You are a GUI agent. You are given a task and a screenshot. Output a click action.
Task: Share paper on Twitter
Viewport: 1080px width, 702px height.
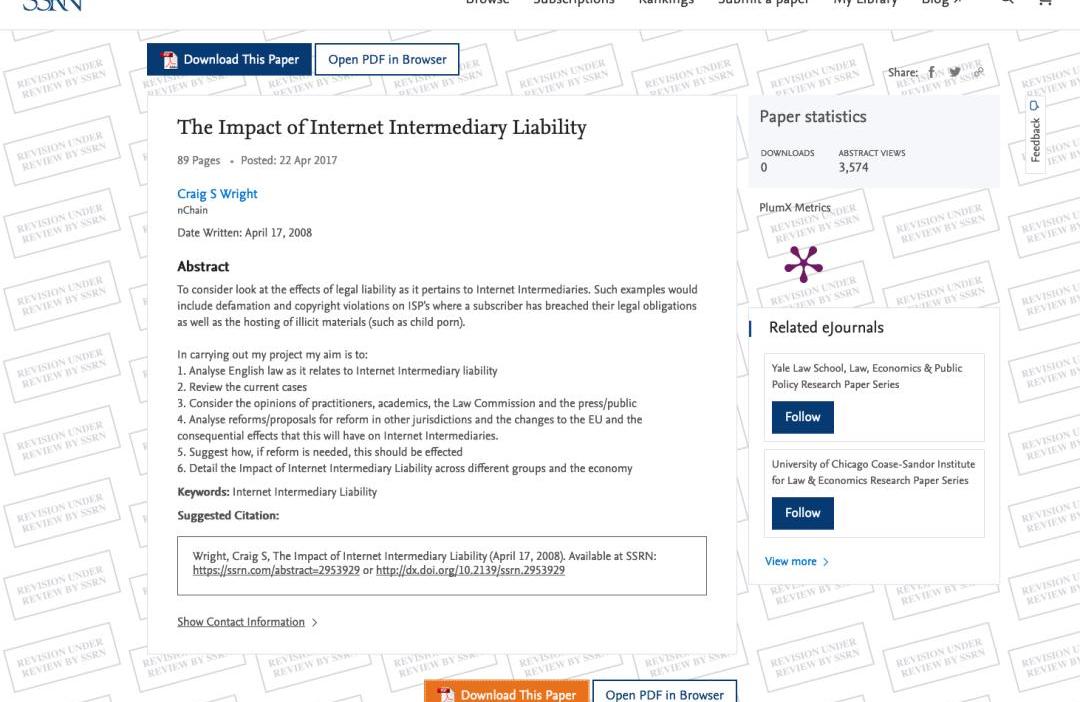pyautogui.click(x=955, y=72)
